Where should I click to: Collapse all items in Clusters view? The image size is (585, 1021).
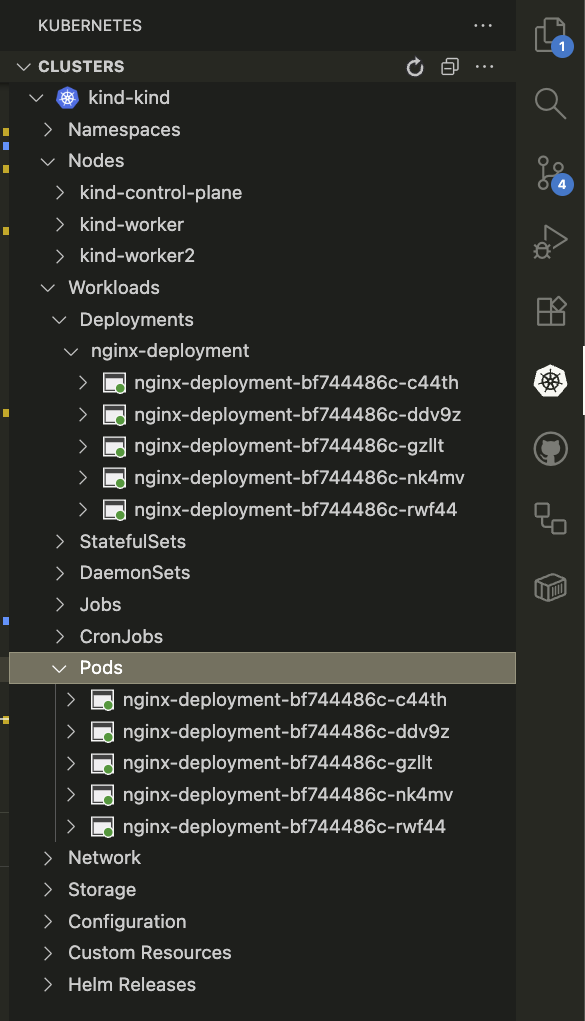[450, 66]
